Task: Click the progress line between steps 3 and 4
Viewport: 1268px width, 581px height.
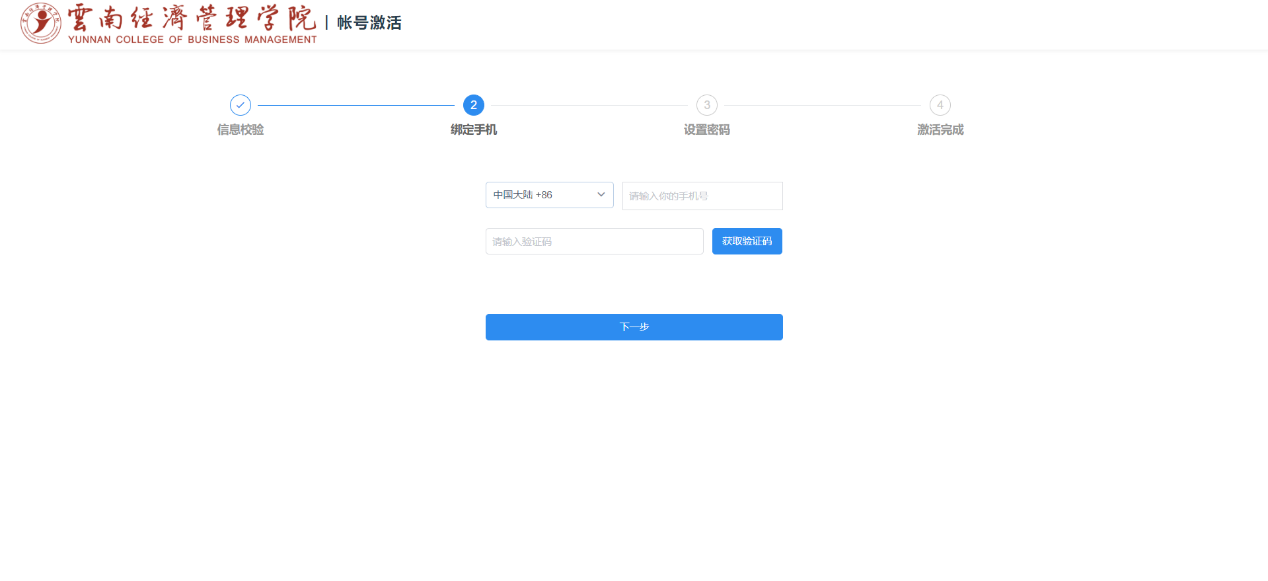Action: pyautogui.click(x=823, y=105)
